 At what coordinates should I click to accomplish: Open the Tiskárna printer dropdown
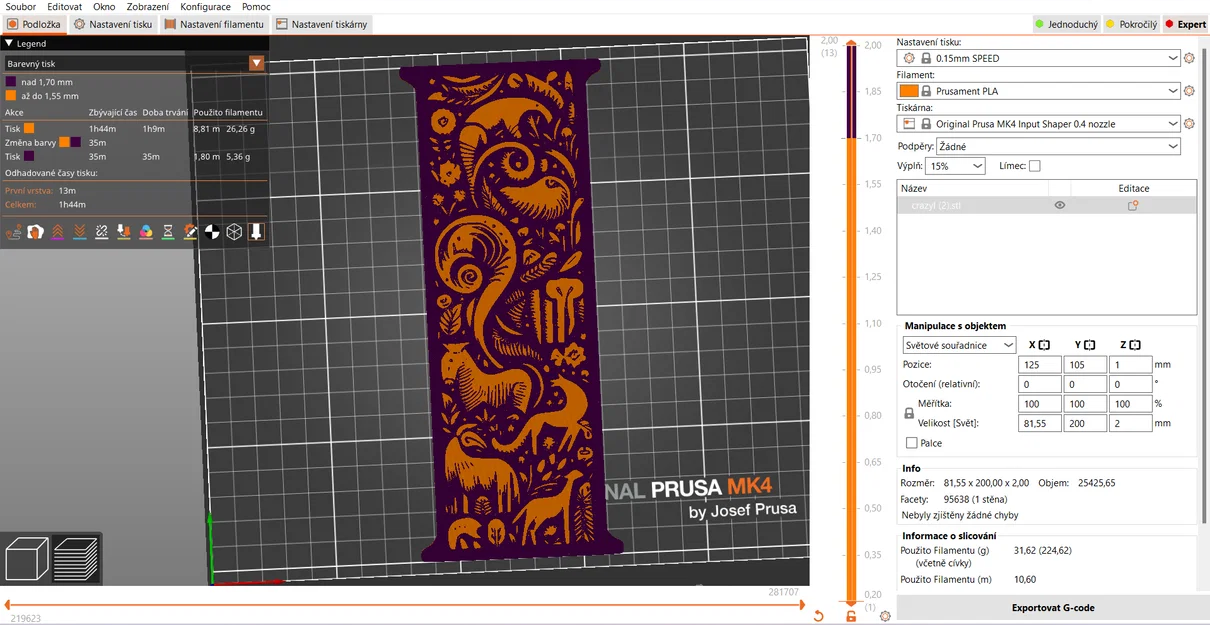[x=1039, y=124]
